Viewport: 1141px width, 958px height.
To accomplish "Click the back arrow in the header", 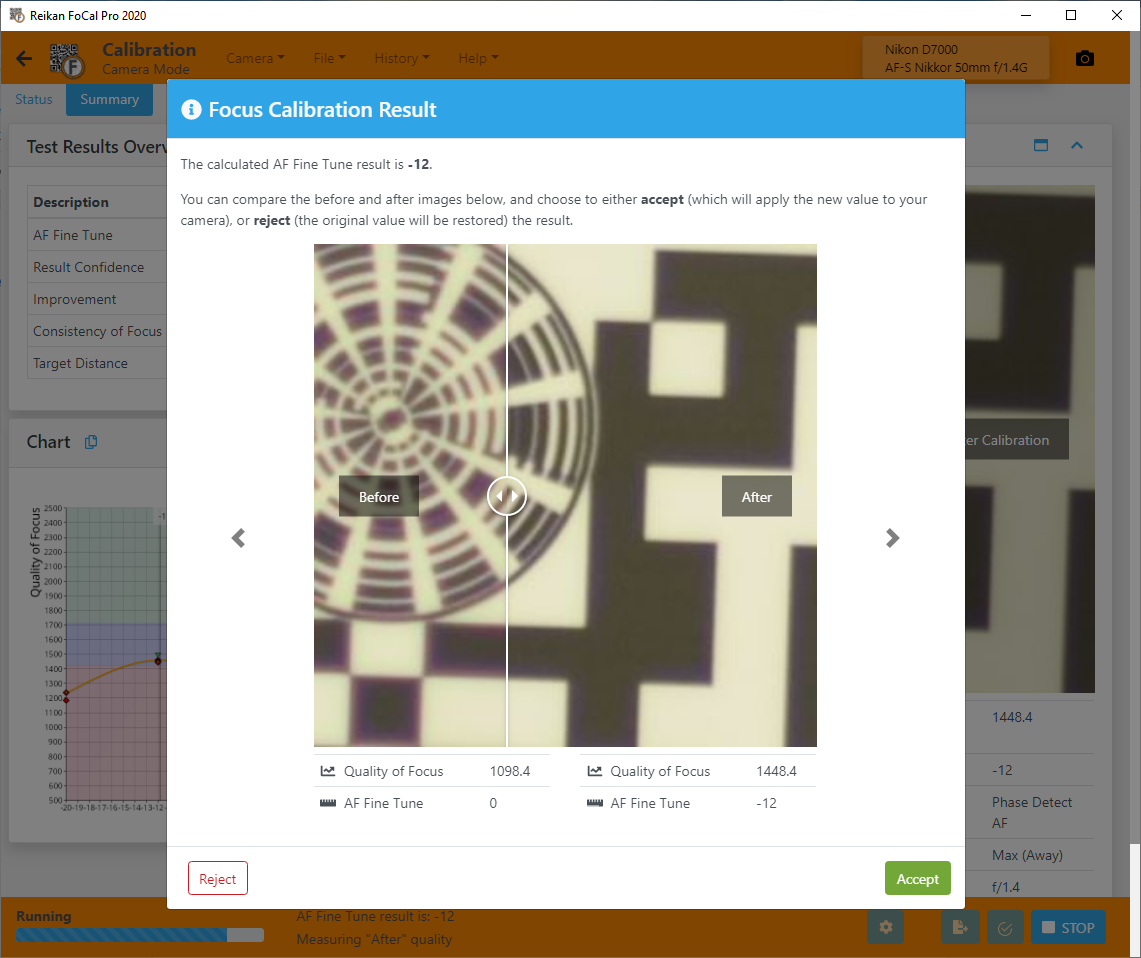I will [24, 58].
